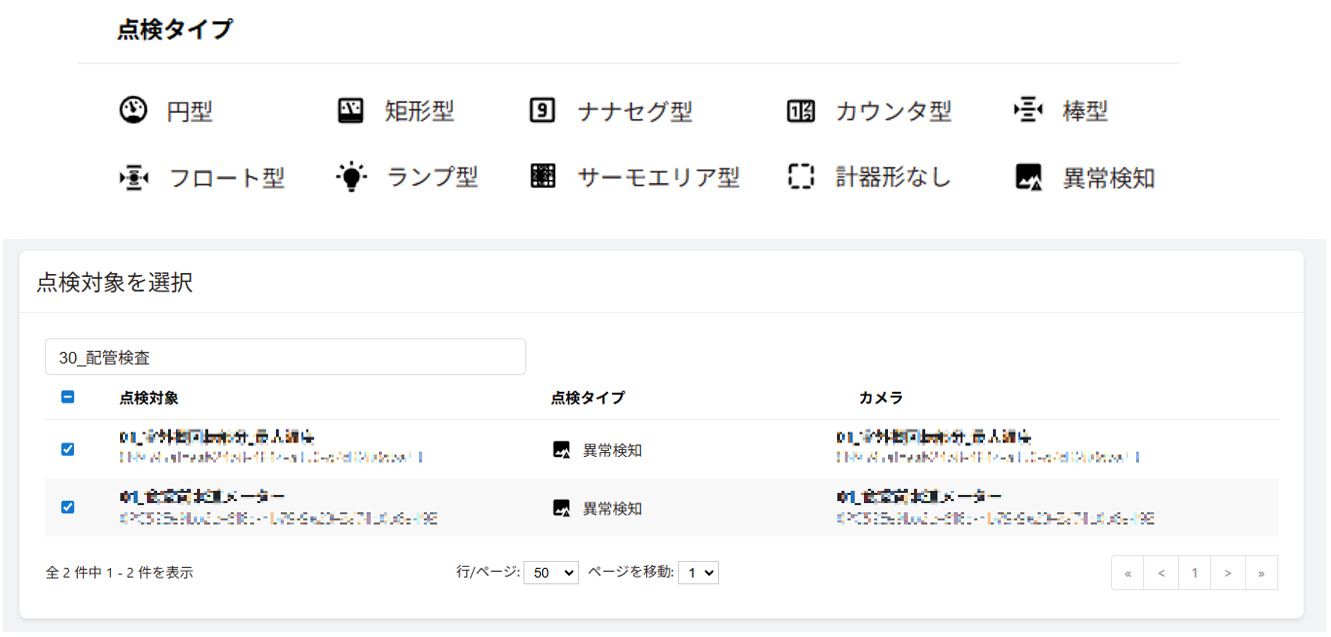Click first row's inspection target name
Screen dimensions: 1331x637
pyautogui.click(x=218, y=437)
